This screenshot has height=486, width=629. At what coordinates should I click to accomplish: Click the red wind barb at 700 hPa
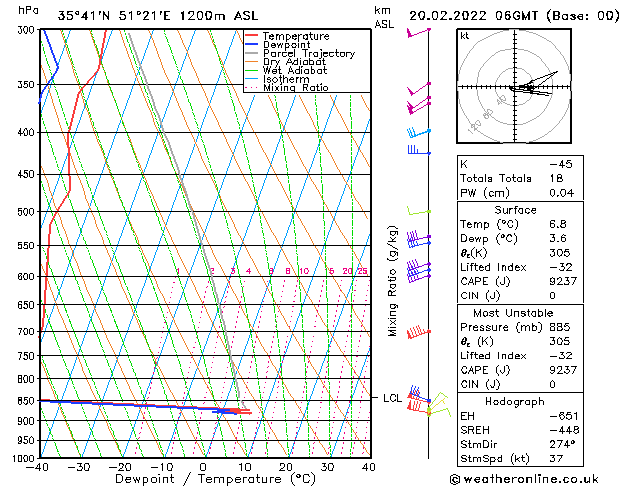tap(419, 332)
